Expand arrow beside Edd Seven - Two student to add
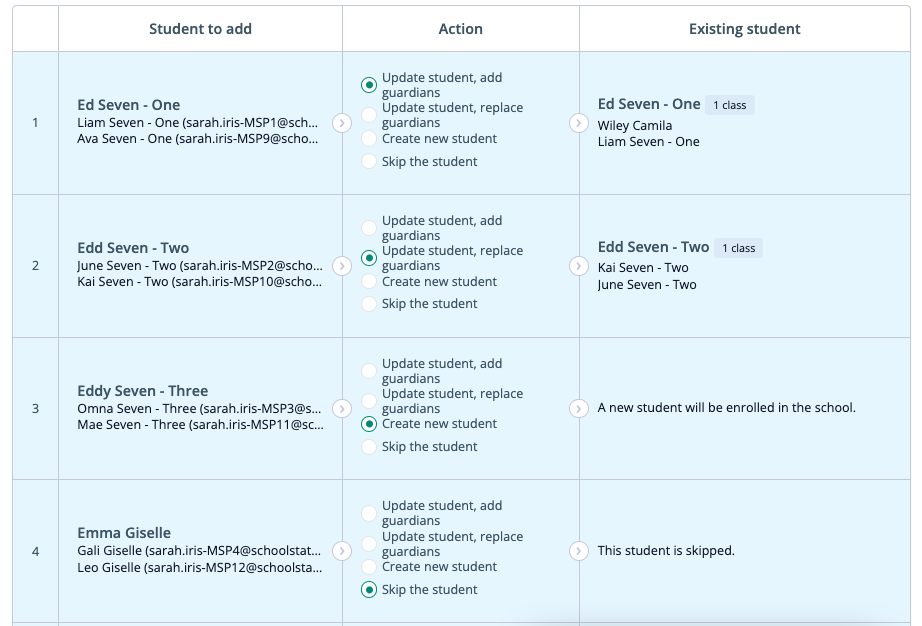Screen dimensions: 922x626 342,266
